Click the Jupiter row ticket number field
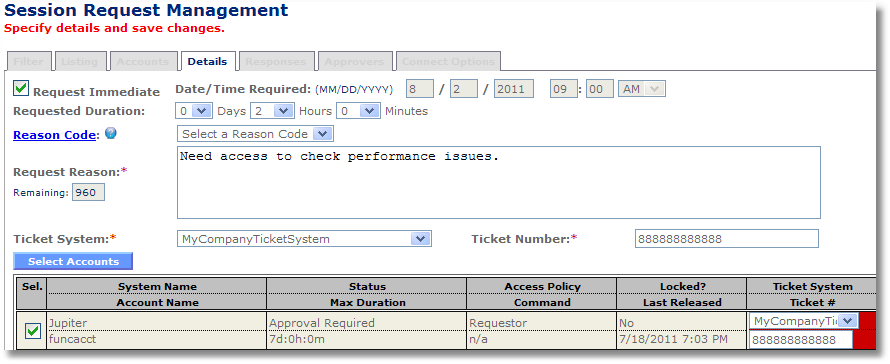Screen dimensions: 890x364 pos(801,340)
